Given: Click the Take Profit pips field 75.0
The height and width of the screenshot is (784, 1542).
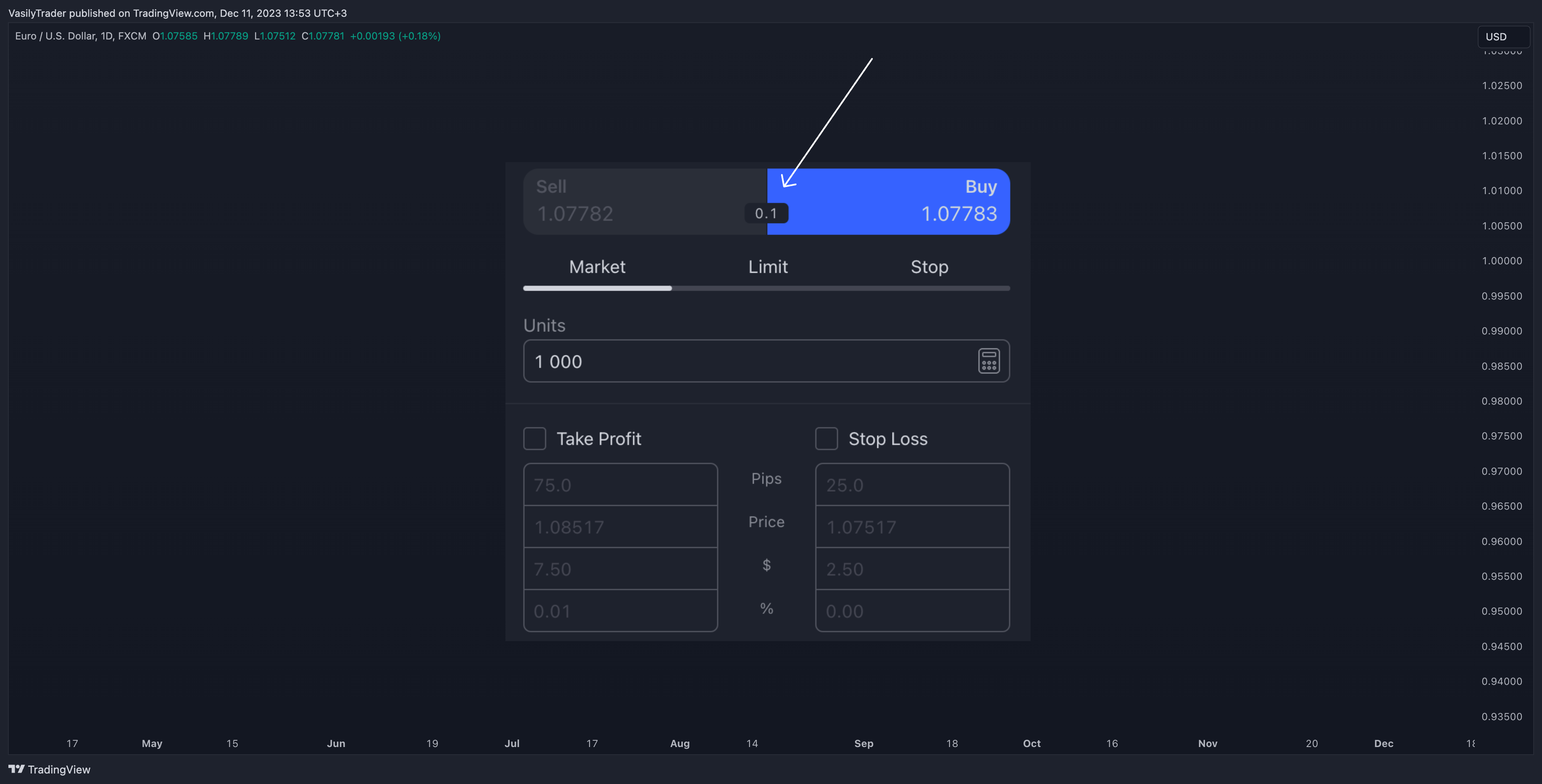Looking at the screenshot, I should (x=621, y=485).
